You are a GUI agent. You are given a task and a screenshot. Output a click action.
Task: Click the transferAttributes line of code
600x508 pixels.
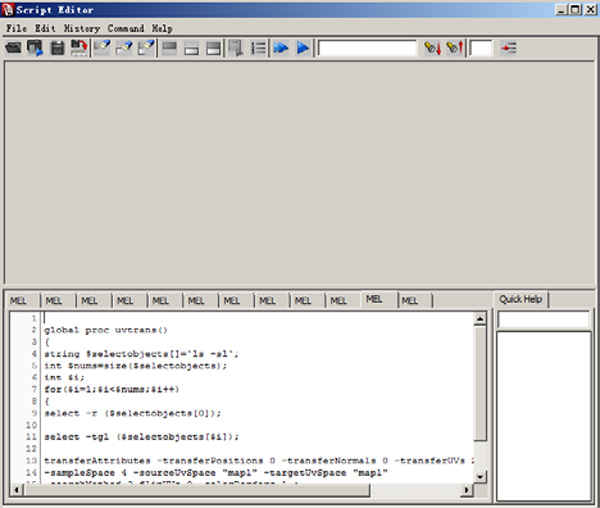[x=259, y=461]
